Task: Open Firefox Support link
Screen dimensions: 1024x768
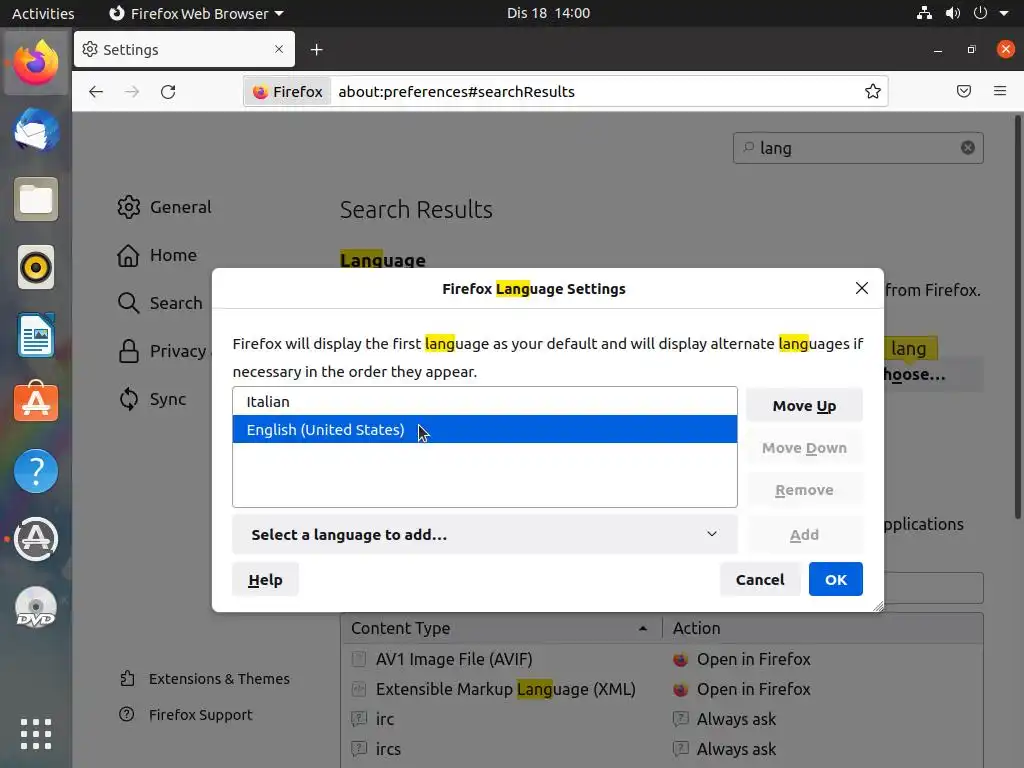Action: pos(186,715)
